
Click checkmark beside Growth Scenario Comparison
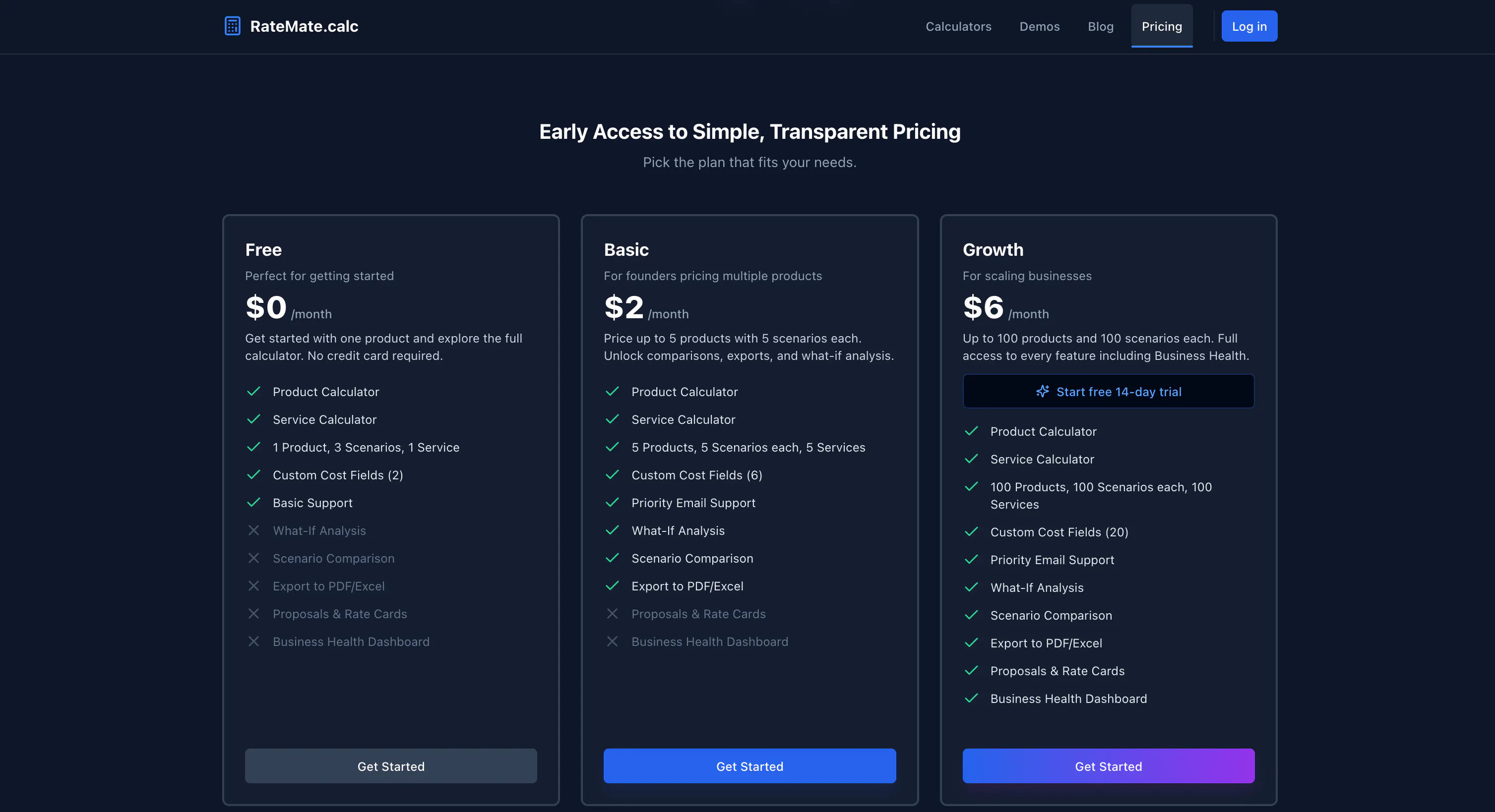coord(972,615)
